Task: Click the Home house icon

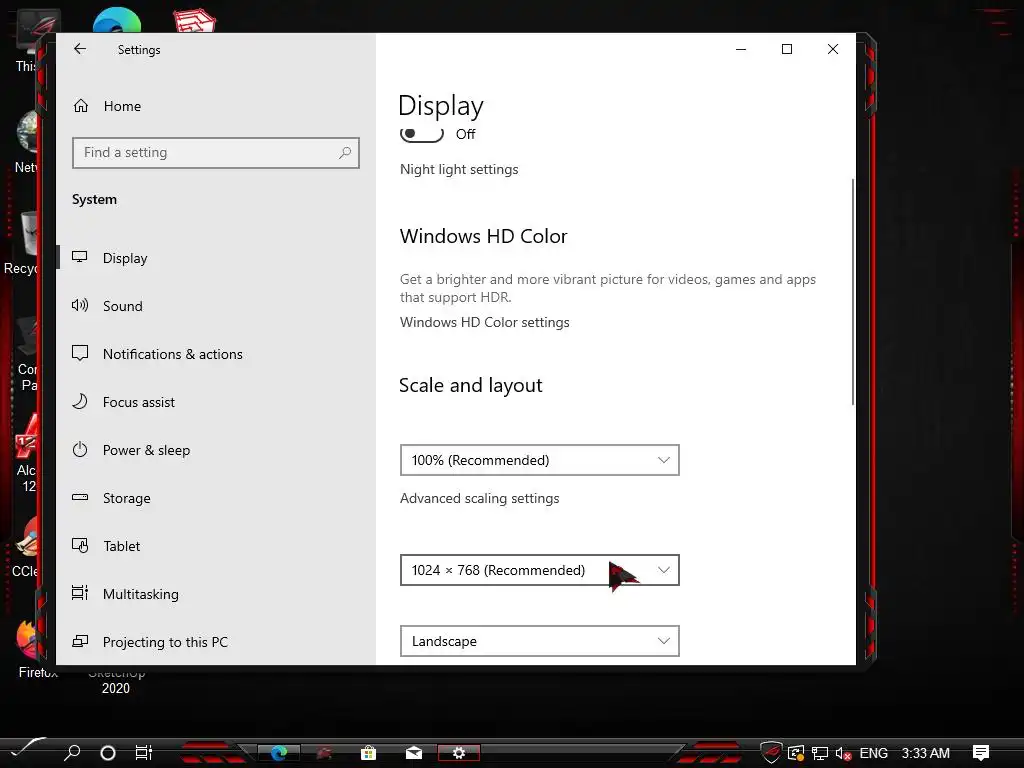Action: [81, 106]
